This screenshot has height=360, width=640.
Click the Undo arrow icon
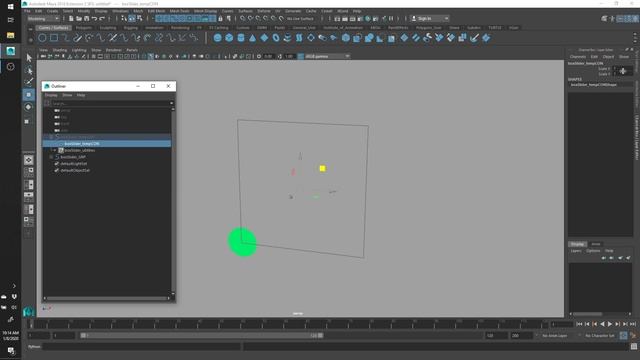pyautogui.click(x=94, y=18)
